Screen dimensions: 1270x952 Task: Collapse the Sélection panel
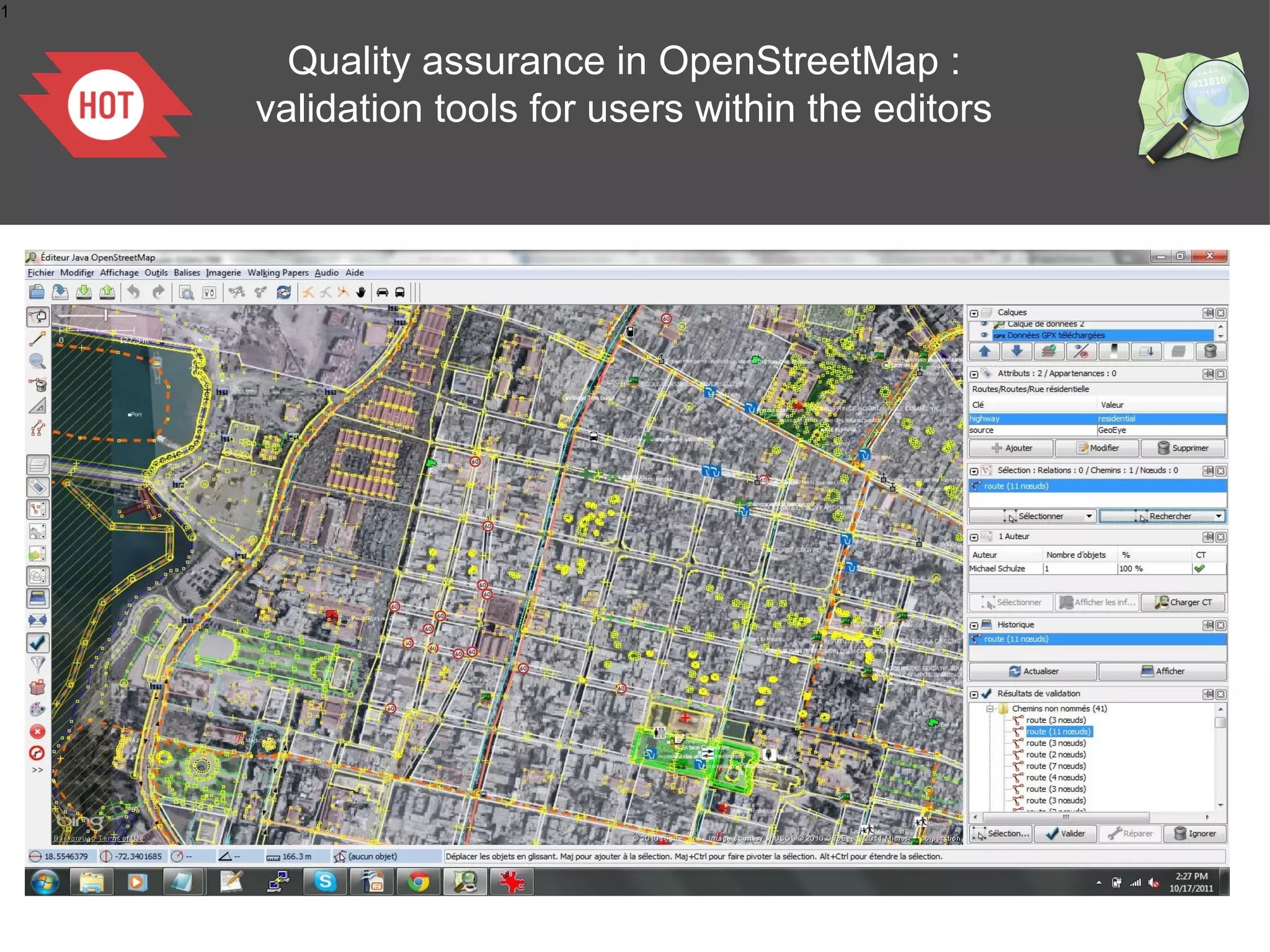pyautogui.click(x=975, y=471)
